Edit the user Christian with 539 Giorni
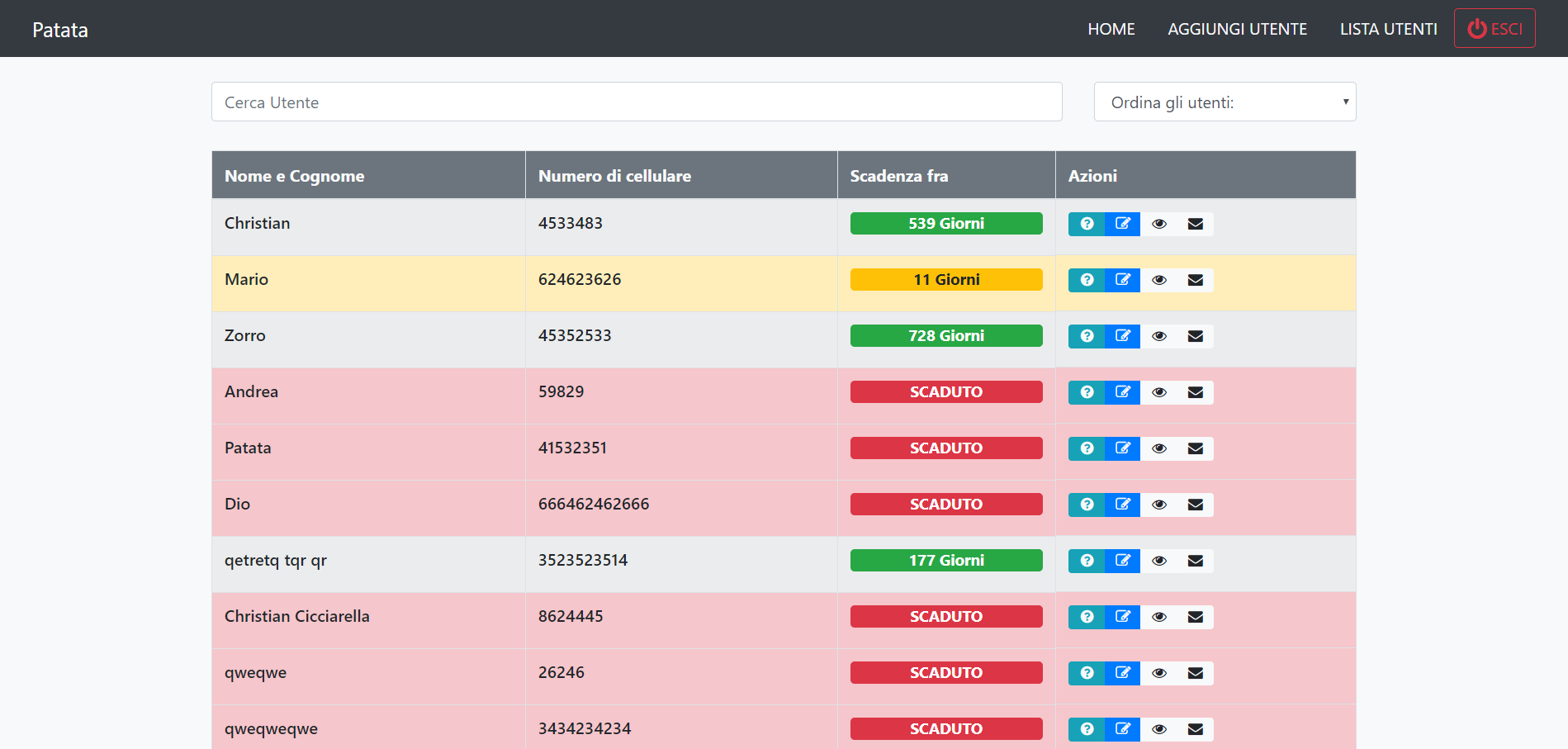This screenshot has height=749, width=1568. point(1123,224)
